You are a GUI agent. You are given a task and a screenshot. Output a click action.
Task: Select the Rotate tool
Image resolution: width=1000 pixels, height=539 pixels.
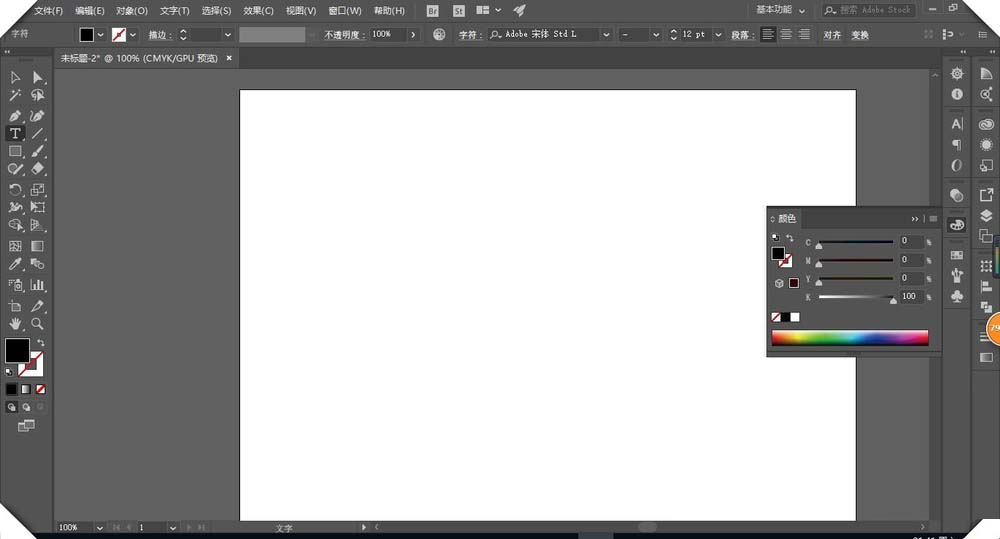click(x=15, y=189)
